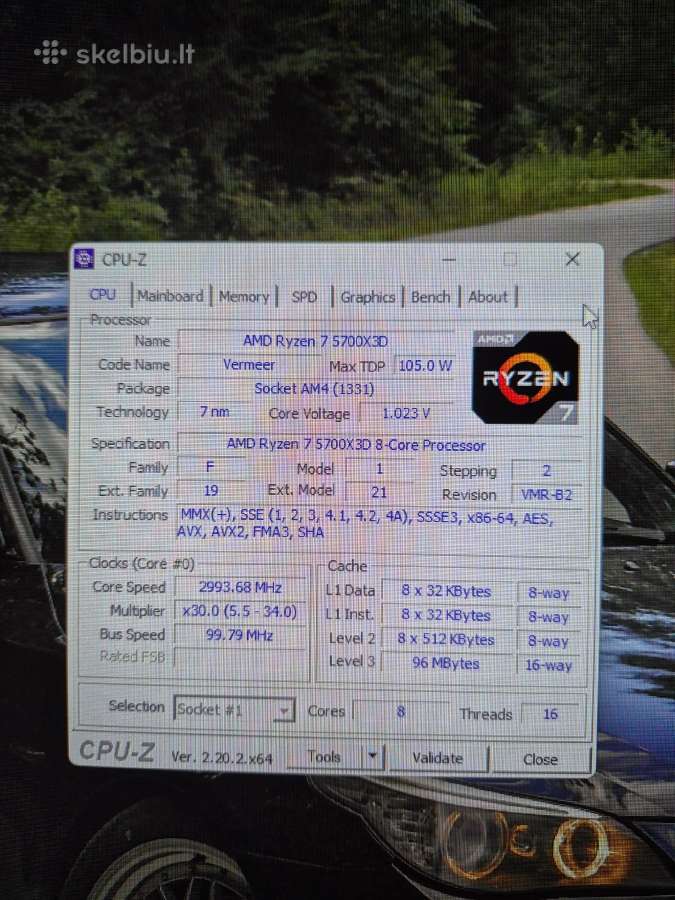
Task: Click the Package value Socket AM4 (1331)
Action: [315, 389]
